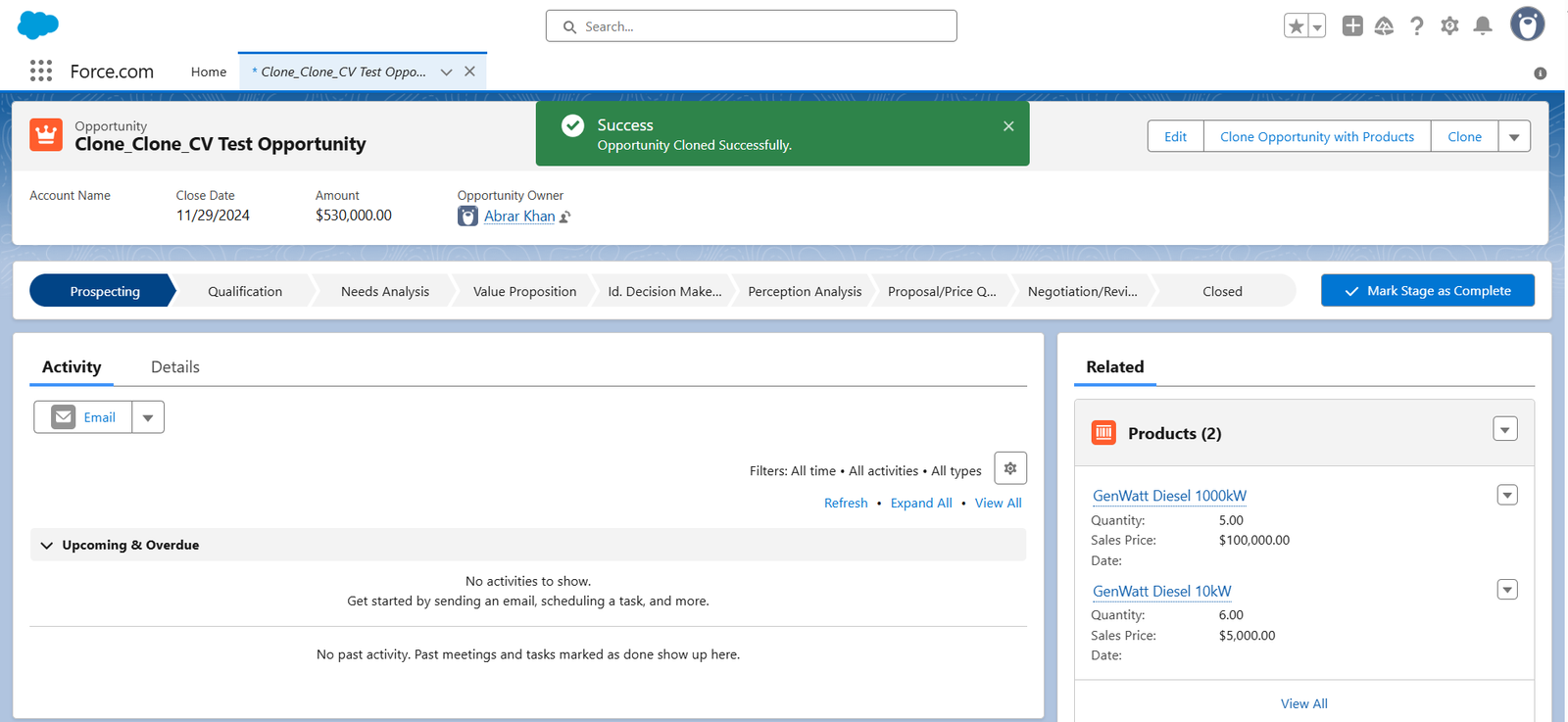Select the Perception Analysis stage
This screenshot has width=1568, height=722.
805,291
